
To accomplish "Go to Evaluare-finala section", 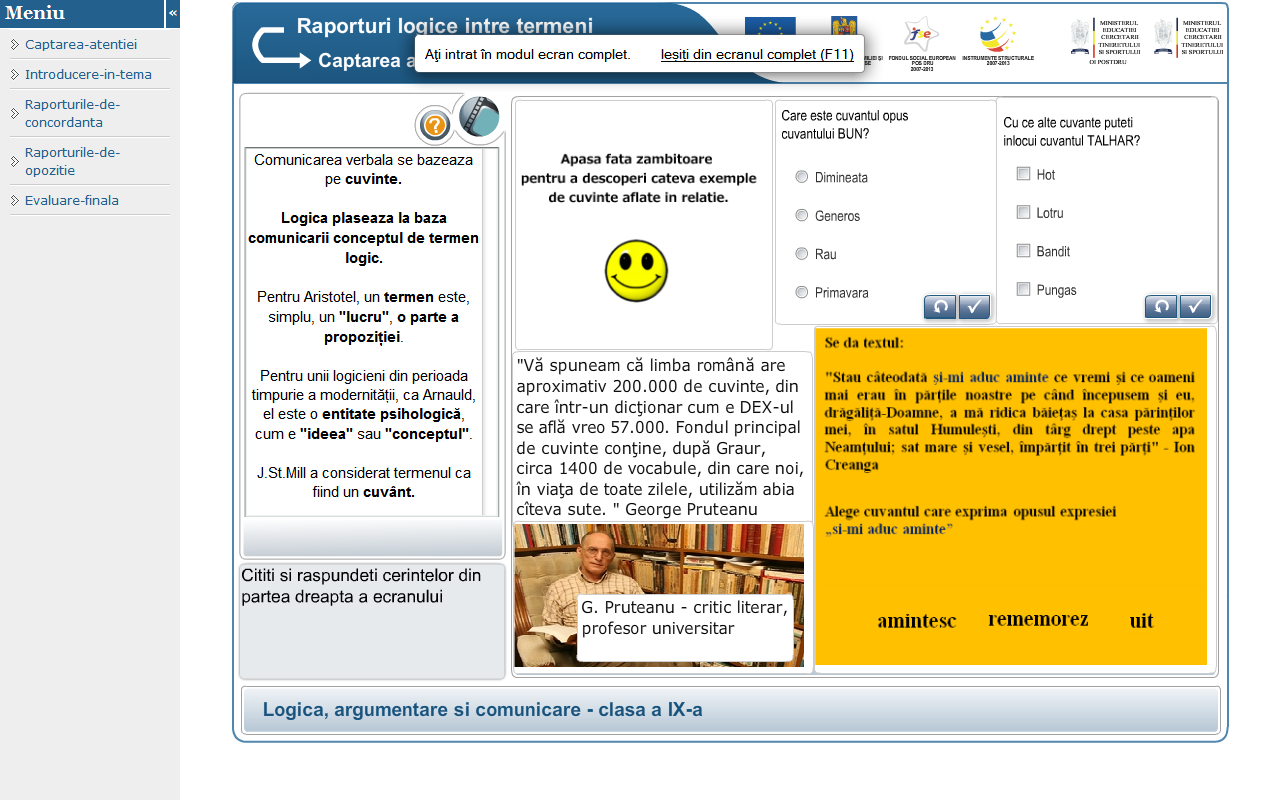I will pyautogui.click(x=72, y=200).
